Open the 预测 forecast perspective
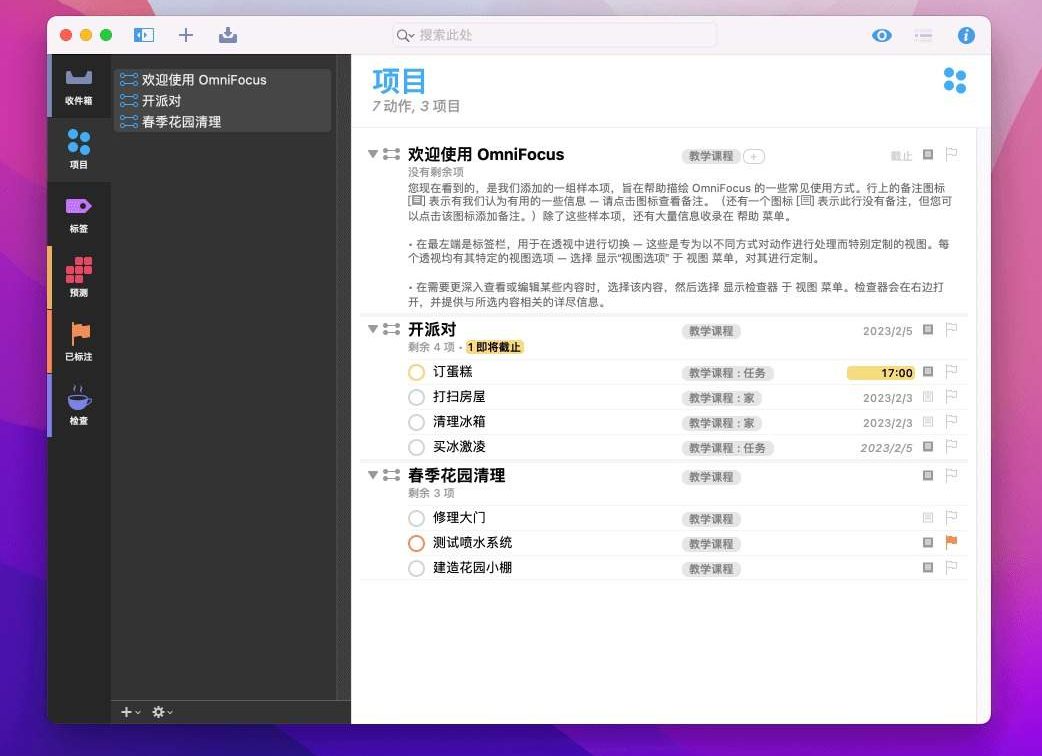 78,278
